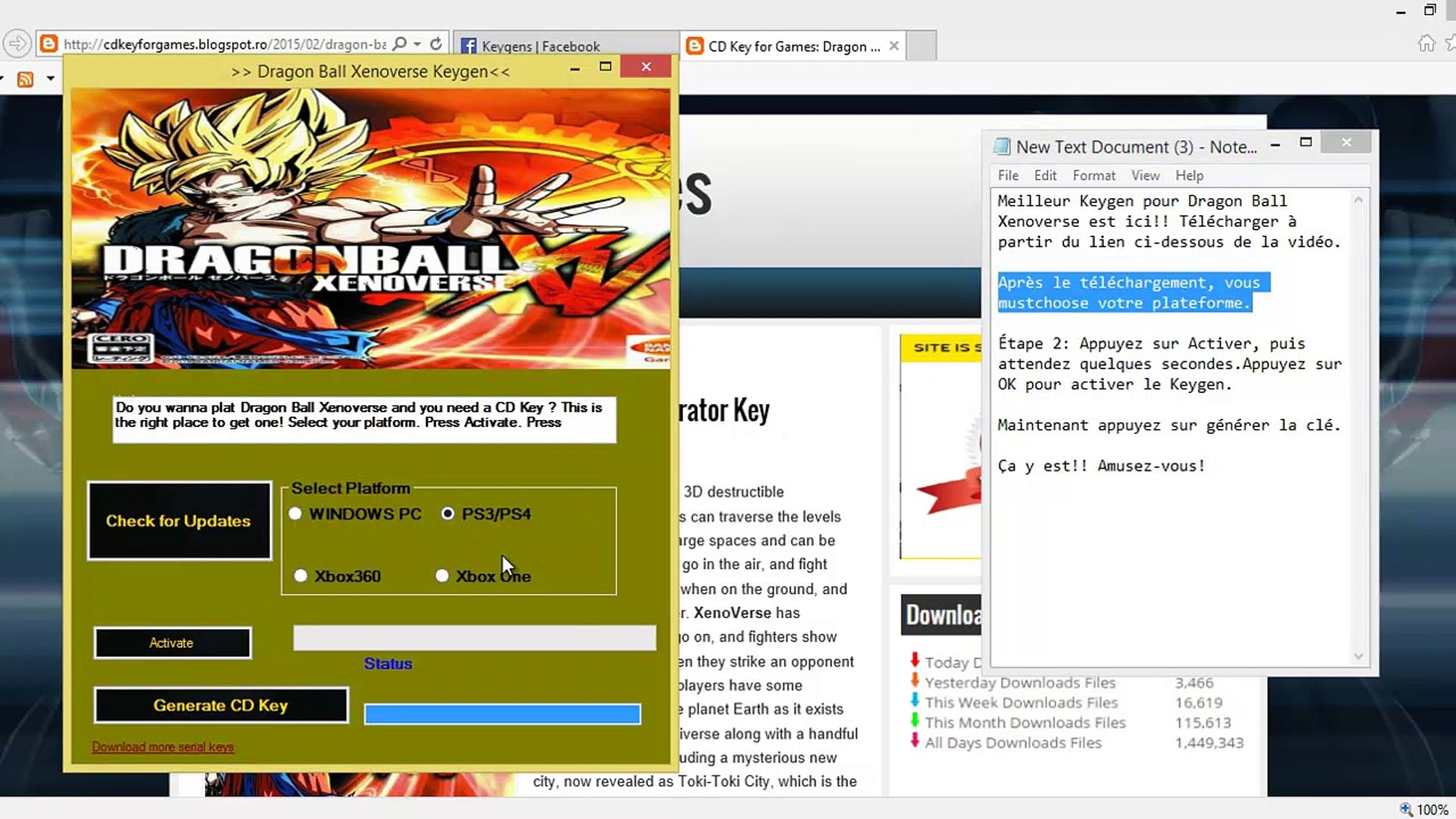Viewport: 1456px width, 819px height.
Task: Click the Generate CD Key button
Action: click(221, 705)
